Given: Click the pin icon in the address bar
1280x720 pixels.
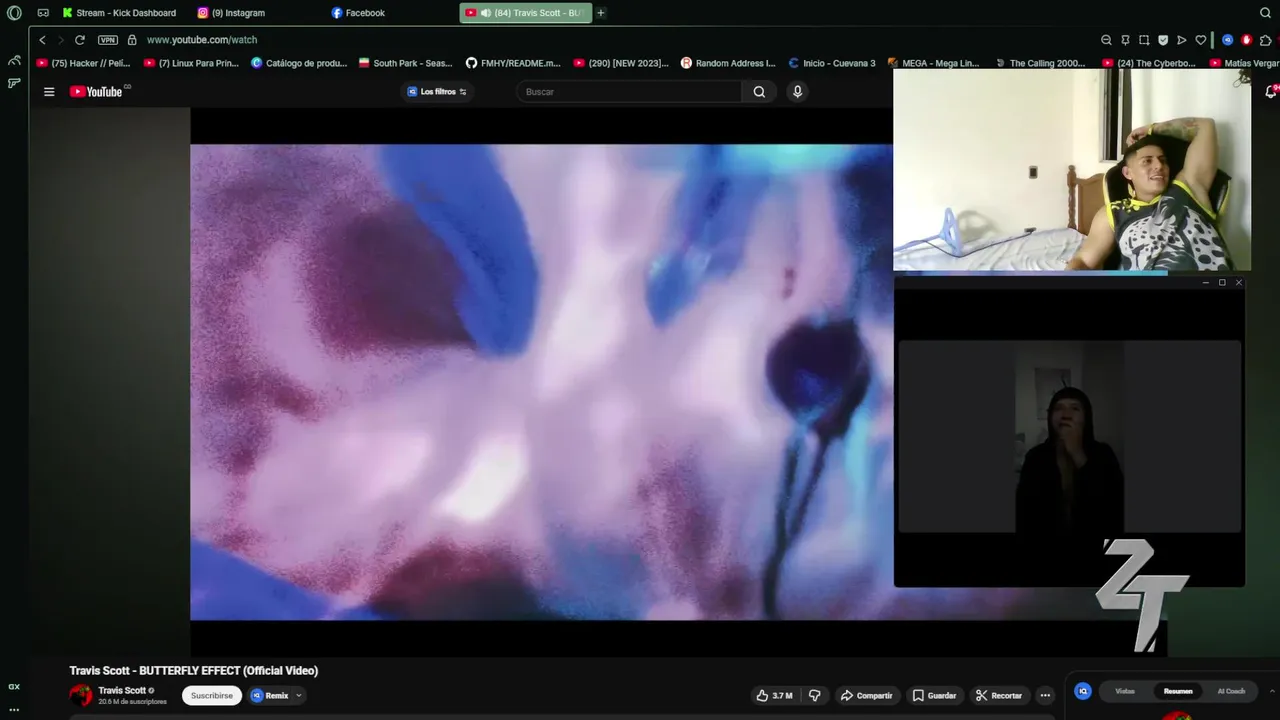Looking at the screenshot, I should (x=1125, y=40).
